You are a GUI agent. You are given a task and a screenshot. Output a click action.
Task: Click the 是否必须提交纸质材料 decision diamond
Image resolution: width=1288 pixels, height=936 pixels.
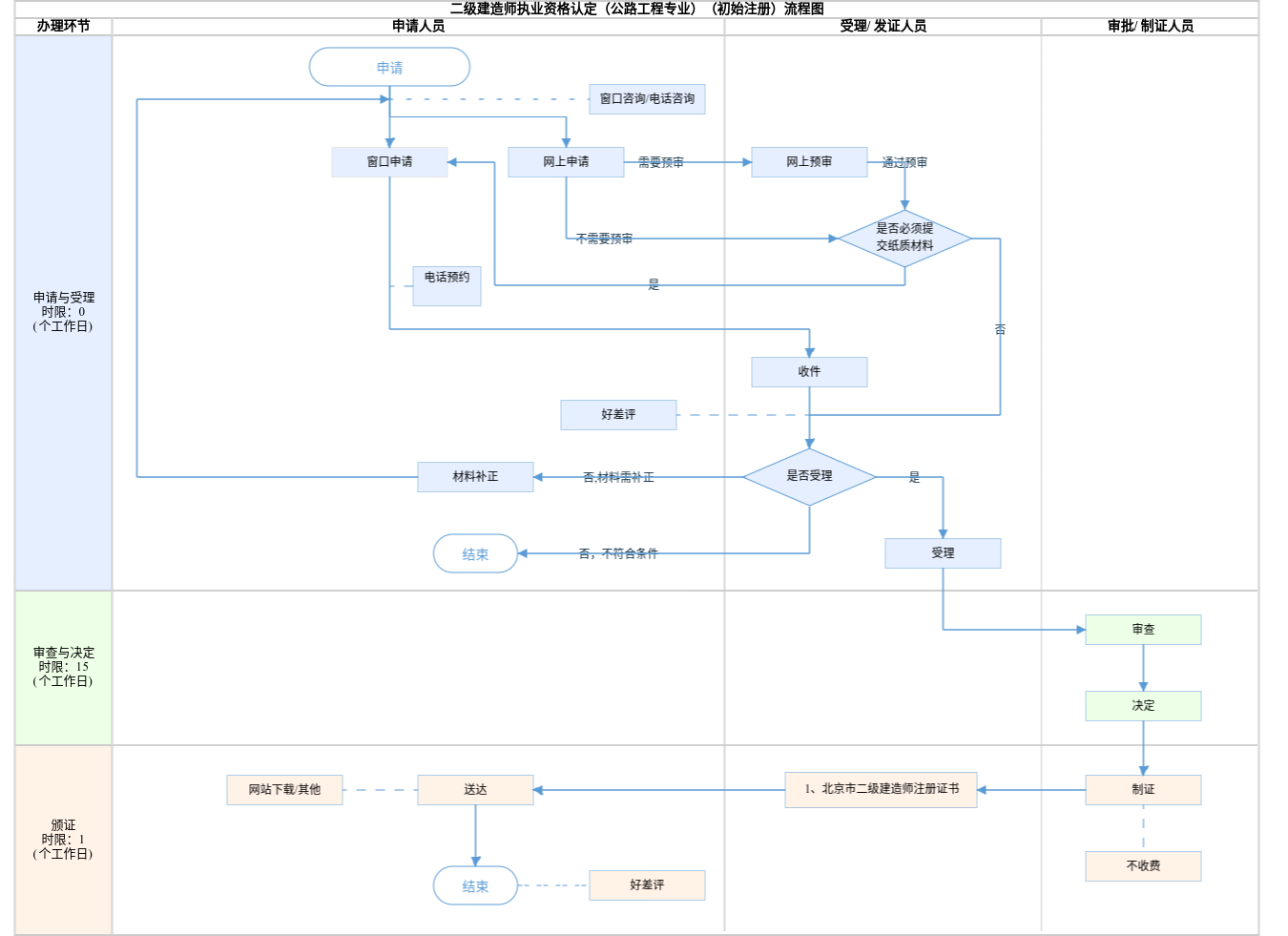tap(904, 238)
